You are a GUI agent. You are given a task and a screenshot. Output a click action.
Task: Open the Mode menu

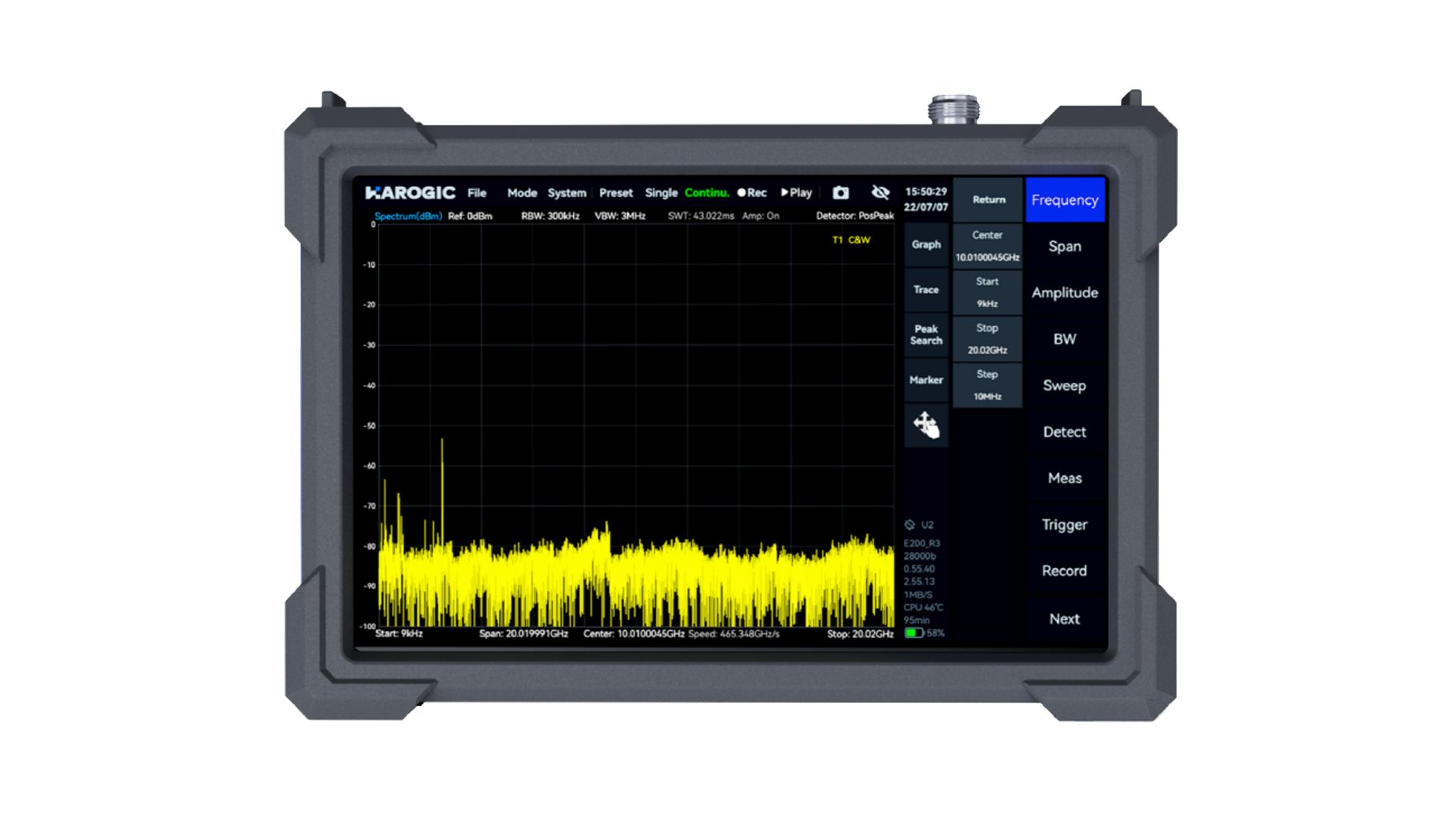pos(522,193)
